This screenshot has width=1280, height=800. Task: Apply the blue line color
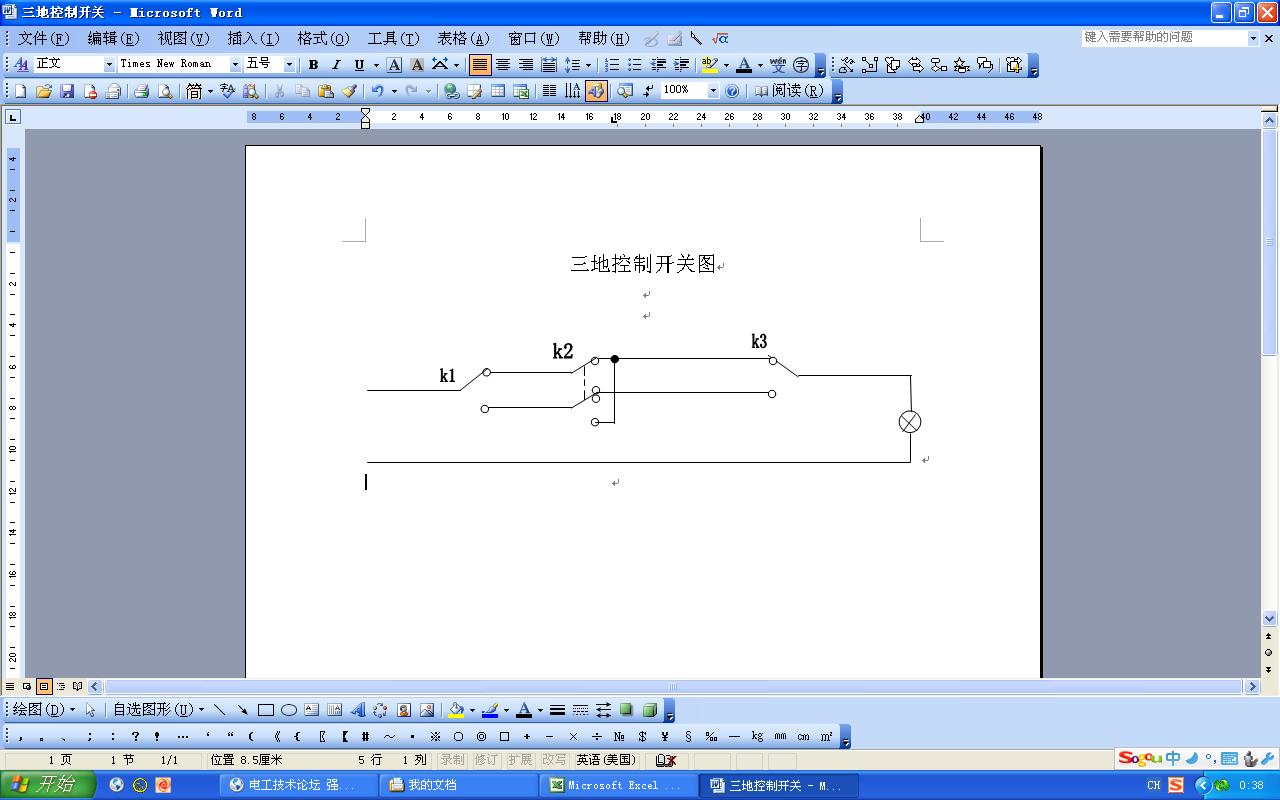coord(490,710)
